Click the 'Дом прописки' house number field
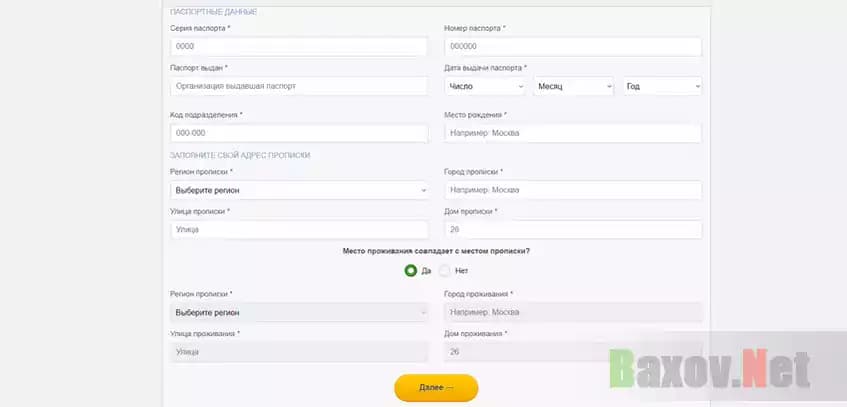Viewport: 847px width, 407px height. click(572, 230)
